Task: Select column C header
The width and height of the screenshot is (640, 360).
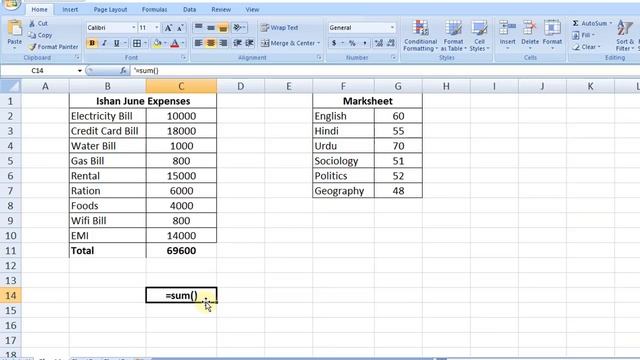Action: click(181, 86)
